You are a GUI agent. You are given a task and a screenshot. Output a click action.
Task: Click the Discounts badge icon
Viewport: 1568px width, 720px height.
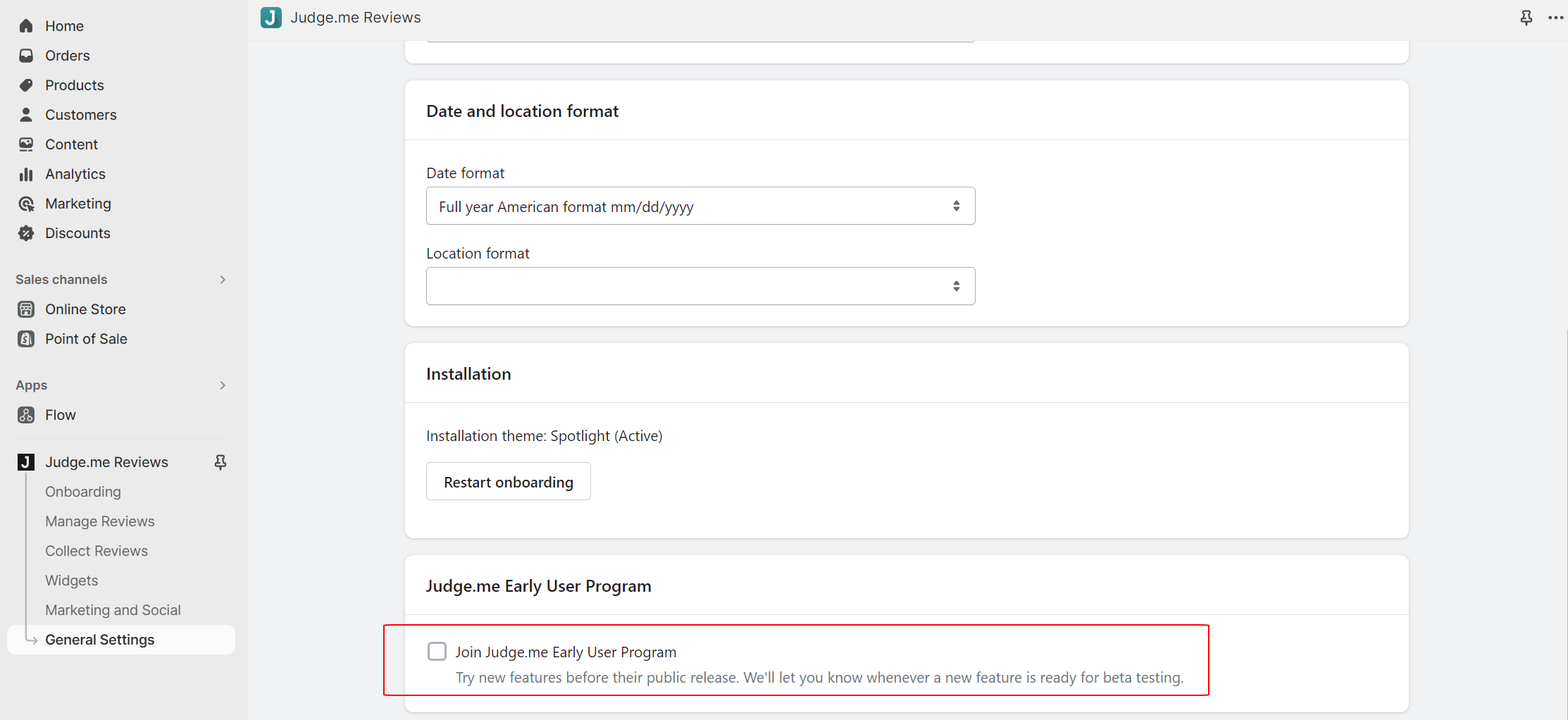pos(26,233)
